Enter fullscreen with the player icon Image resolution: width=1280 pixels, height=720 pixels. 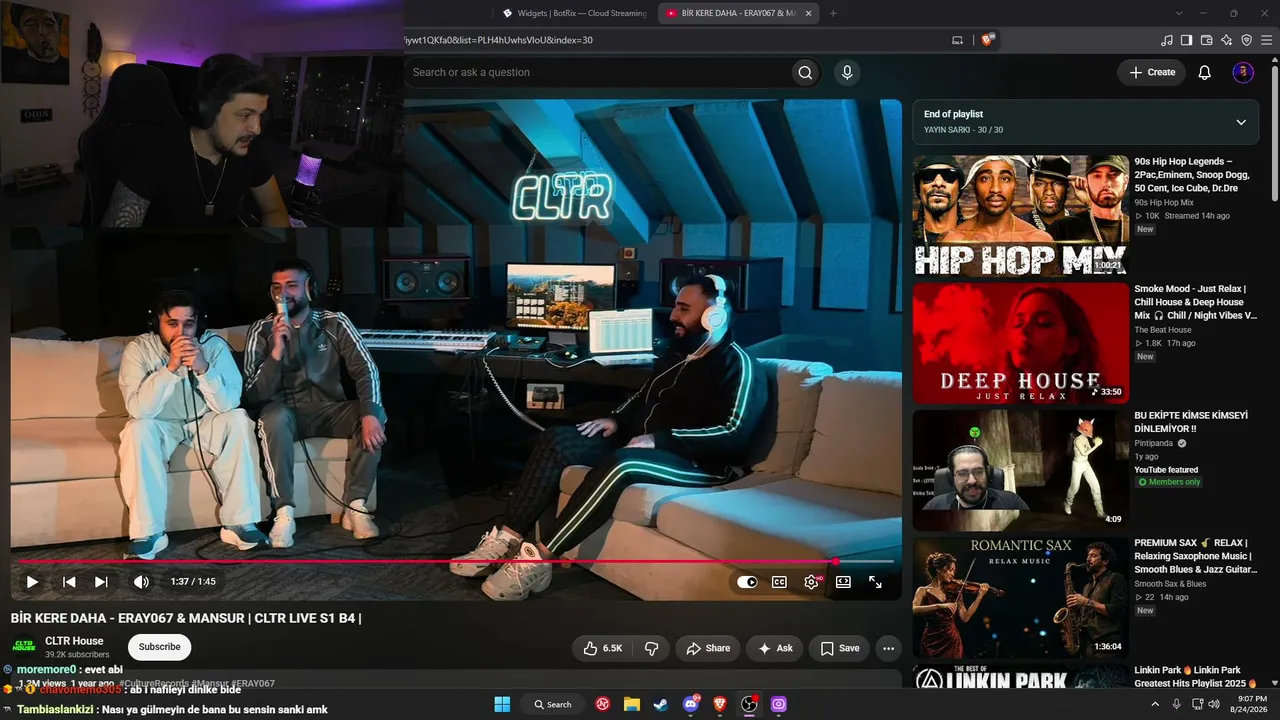coord(875,582)
